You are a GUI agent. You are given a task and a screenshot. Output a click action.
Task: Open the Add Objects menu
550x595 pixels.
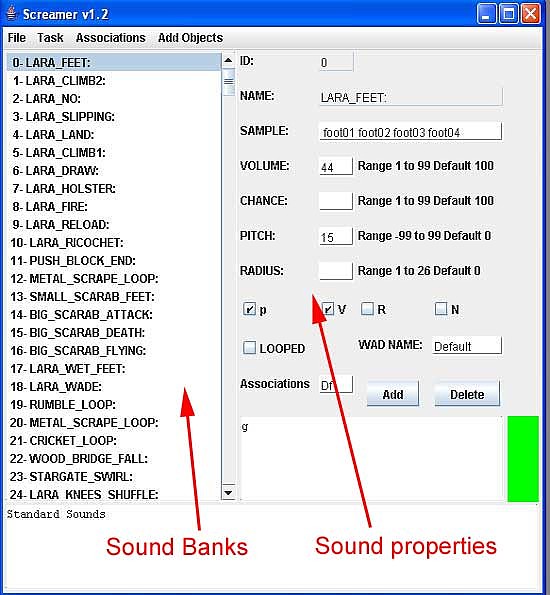(190, 38)
